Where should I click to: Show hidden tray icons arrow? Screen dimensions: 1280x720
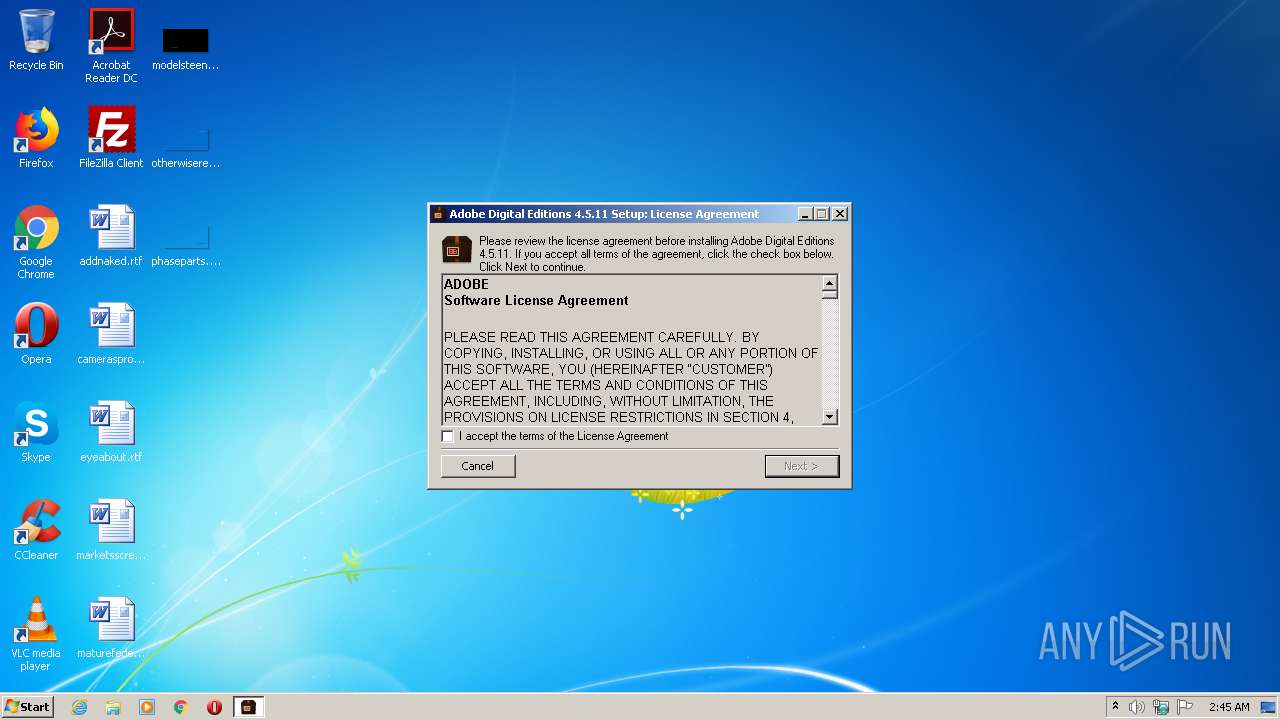1115,706
